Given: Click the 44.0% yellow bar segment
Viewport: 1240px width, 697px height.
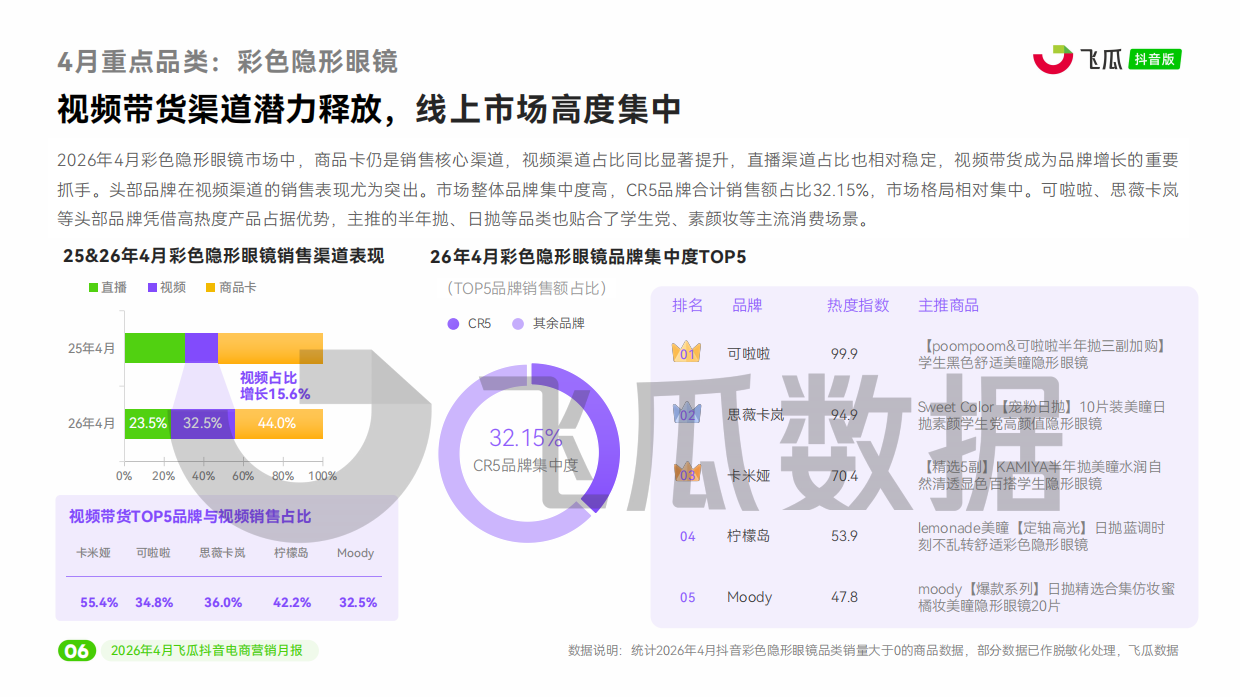Looking at the screenshot, I should 279,423.
